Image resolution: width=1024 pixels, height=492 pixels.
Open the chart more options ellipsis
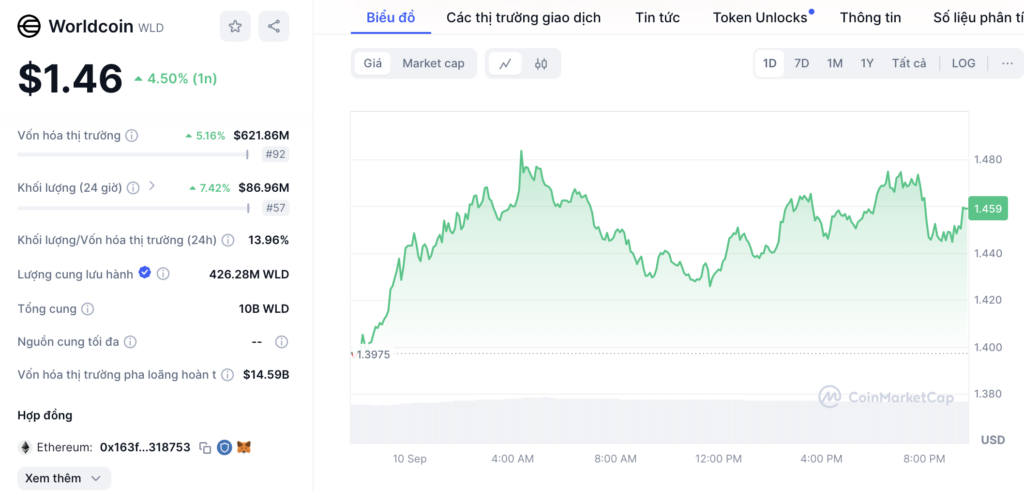click(x=1008, y=63)
